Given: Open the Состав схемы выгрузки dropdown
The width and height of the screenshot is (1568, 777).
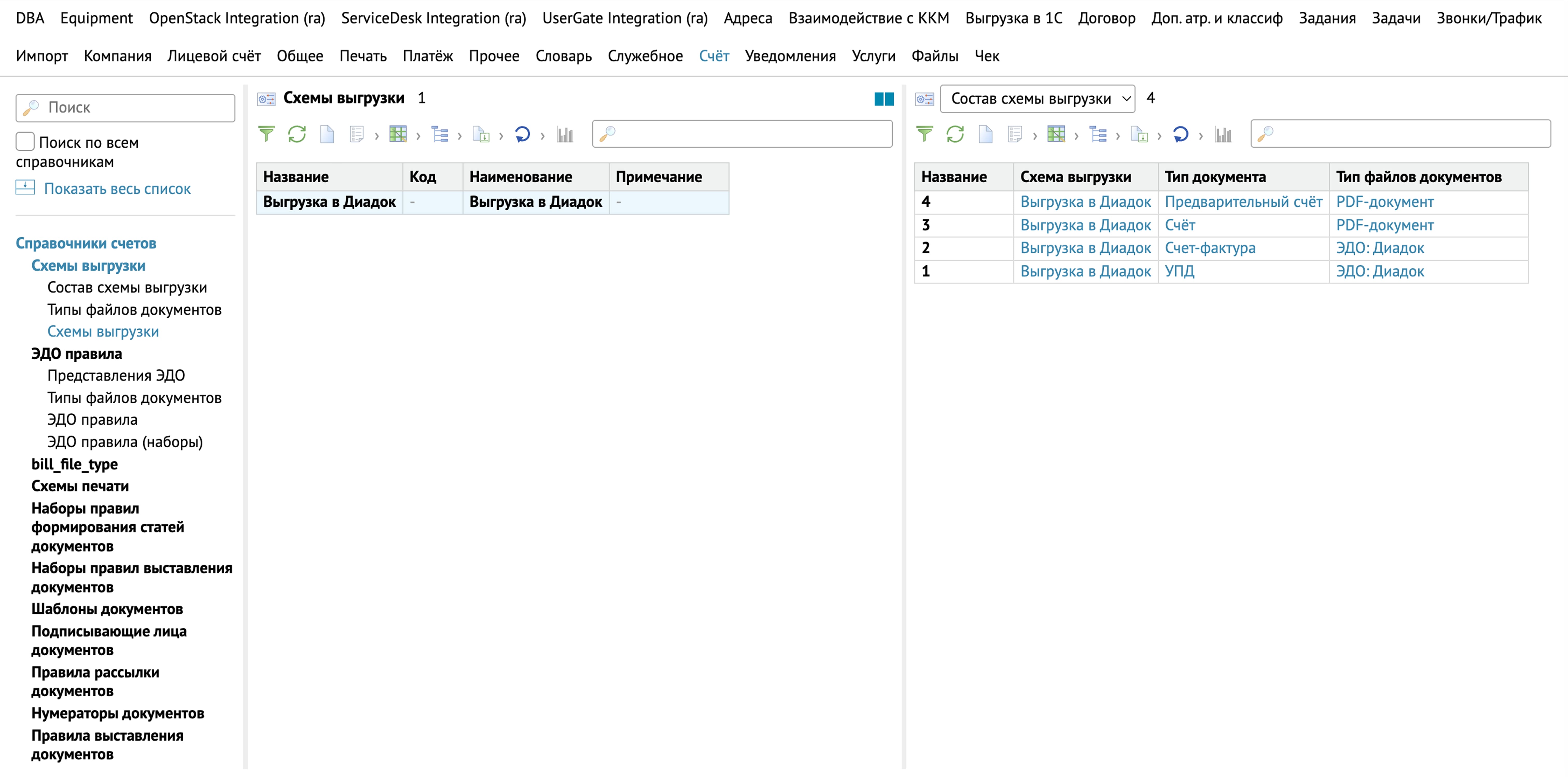Looking at the screenshot, I should tap(1037, 99).
